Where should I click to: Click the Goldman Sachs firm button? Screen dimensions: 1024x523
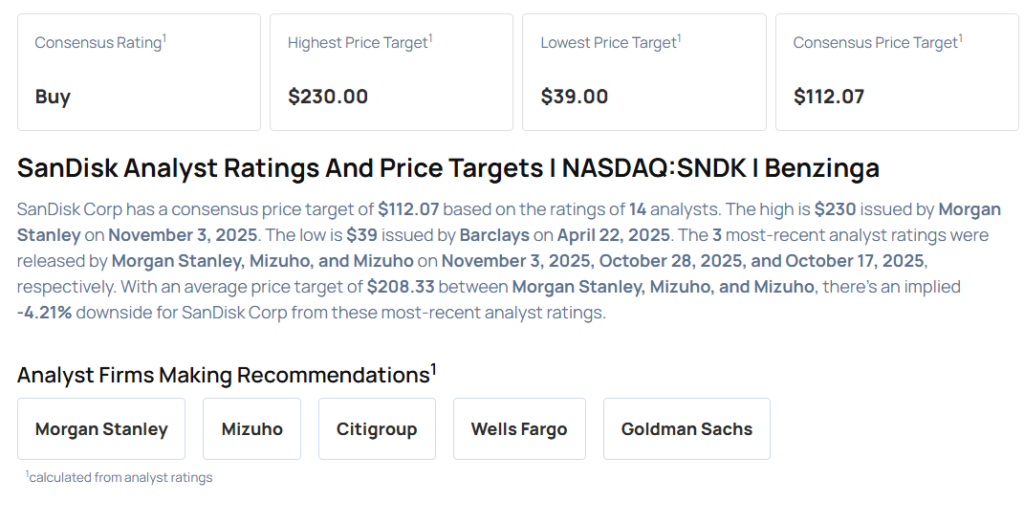[686, 429]
